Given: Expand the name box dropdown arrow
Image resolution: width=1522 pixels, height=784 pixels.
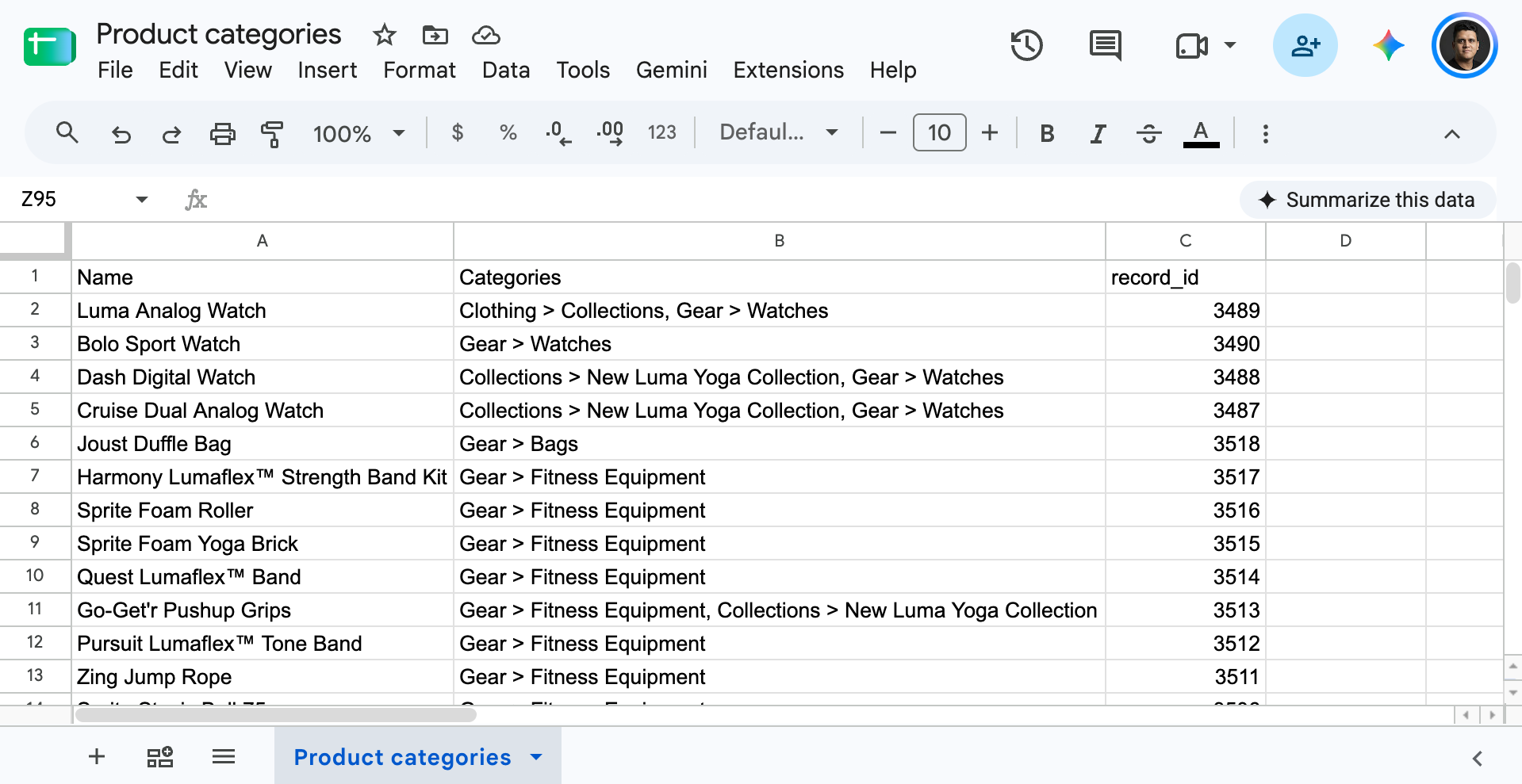Looking at the screenshot, I should point(142,199).
